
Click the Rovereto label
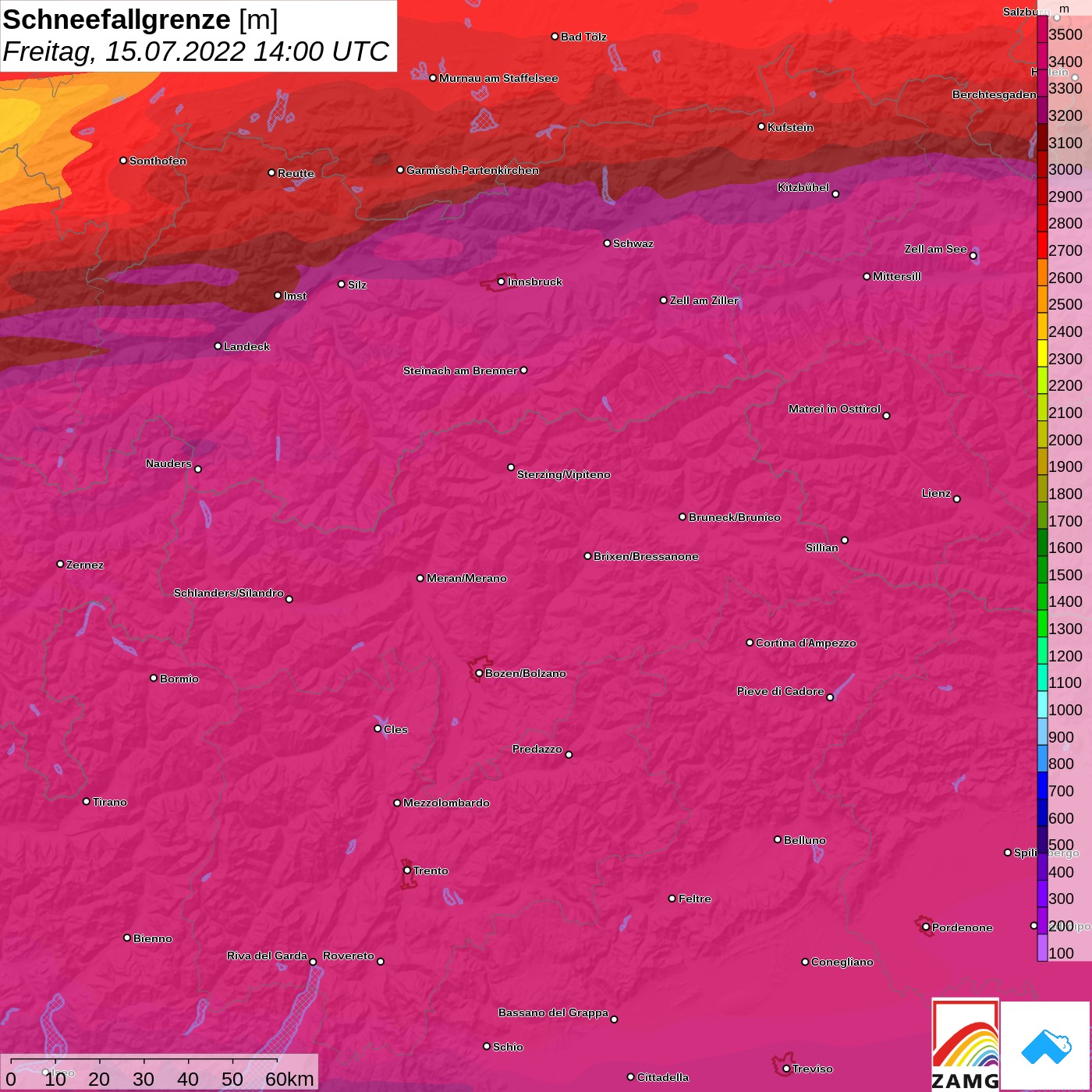coord(349,955)
